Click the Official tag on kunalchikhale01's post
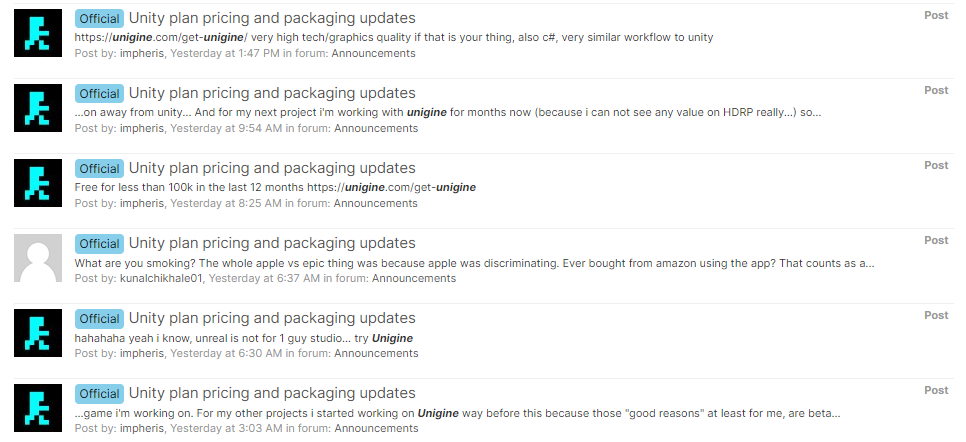The height and width of the screenshot is (442, 966). pyautogui.click(x=99, y=244)
